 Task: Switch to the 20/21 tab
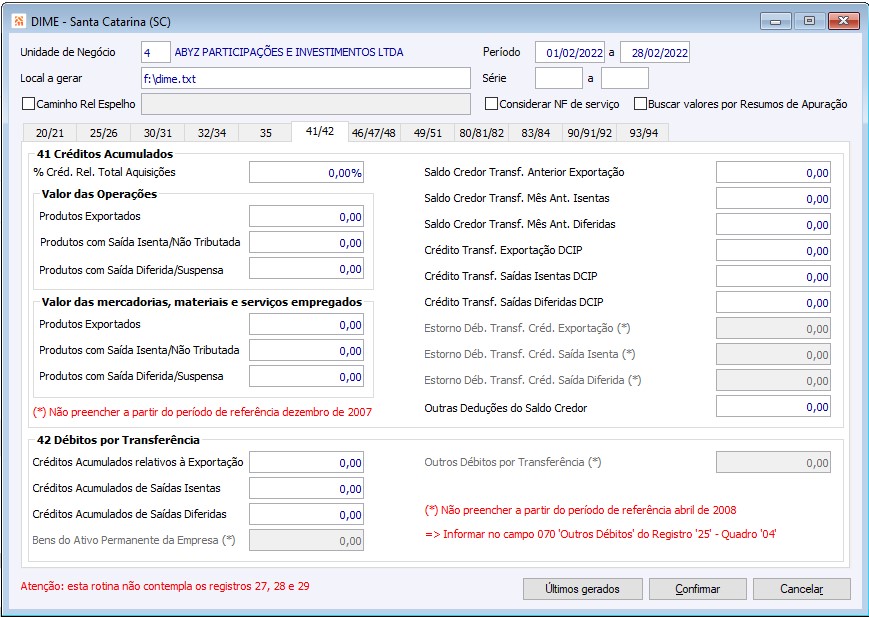point(49,133)
